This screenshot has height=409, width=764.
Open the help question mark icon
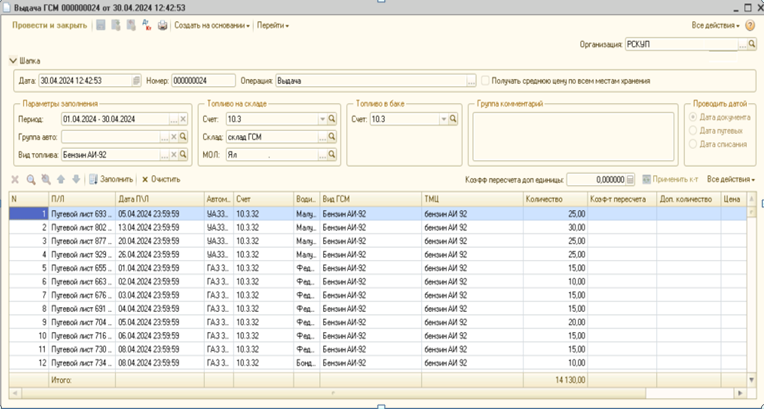click(748, 24)
